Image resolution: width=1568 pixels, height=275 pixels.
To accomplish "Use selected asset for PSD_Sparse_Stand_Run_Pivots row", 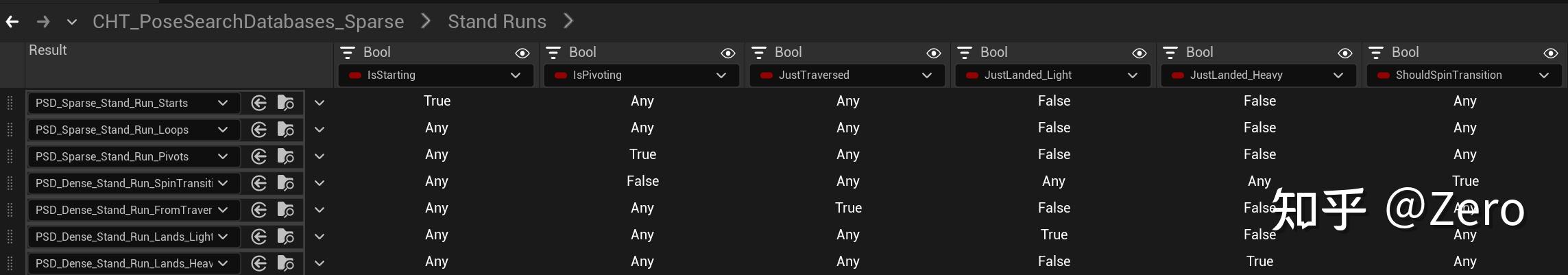I will pos(258,157).
